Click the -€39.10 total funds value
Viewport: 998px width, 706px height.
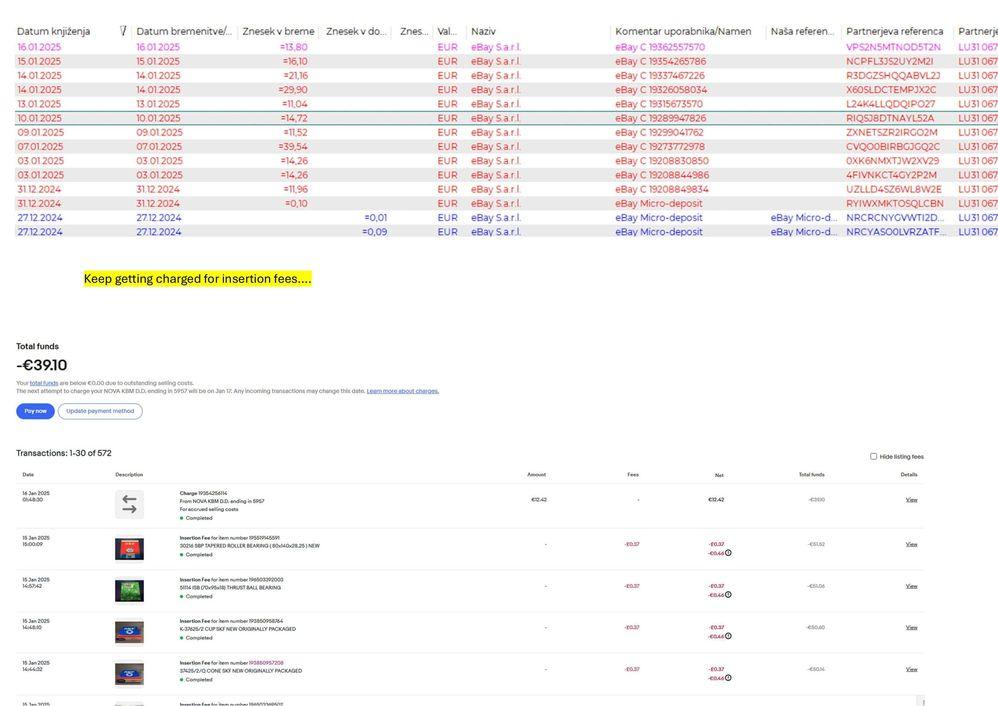pyautogui.click(x=41, y=365)
